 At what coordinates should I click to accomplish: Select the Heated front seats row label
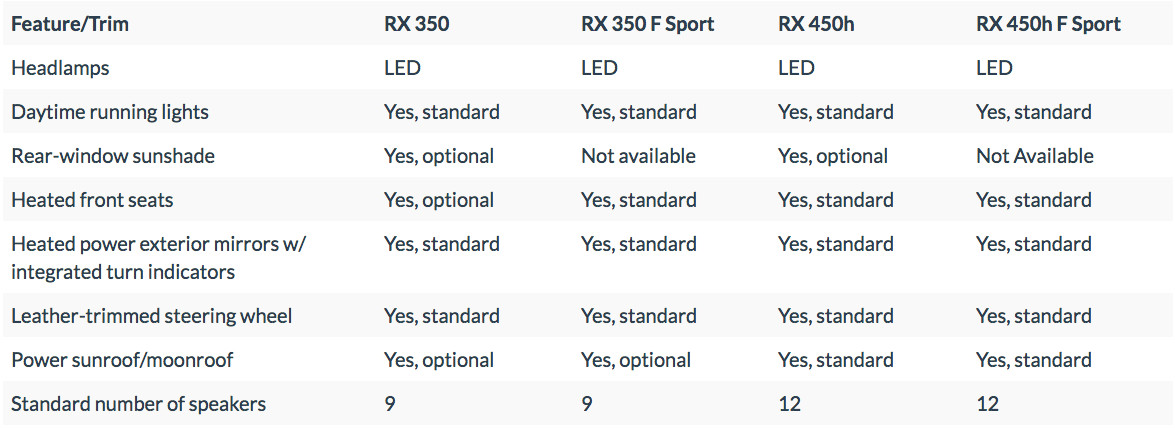coord(92,200)
